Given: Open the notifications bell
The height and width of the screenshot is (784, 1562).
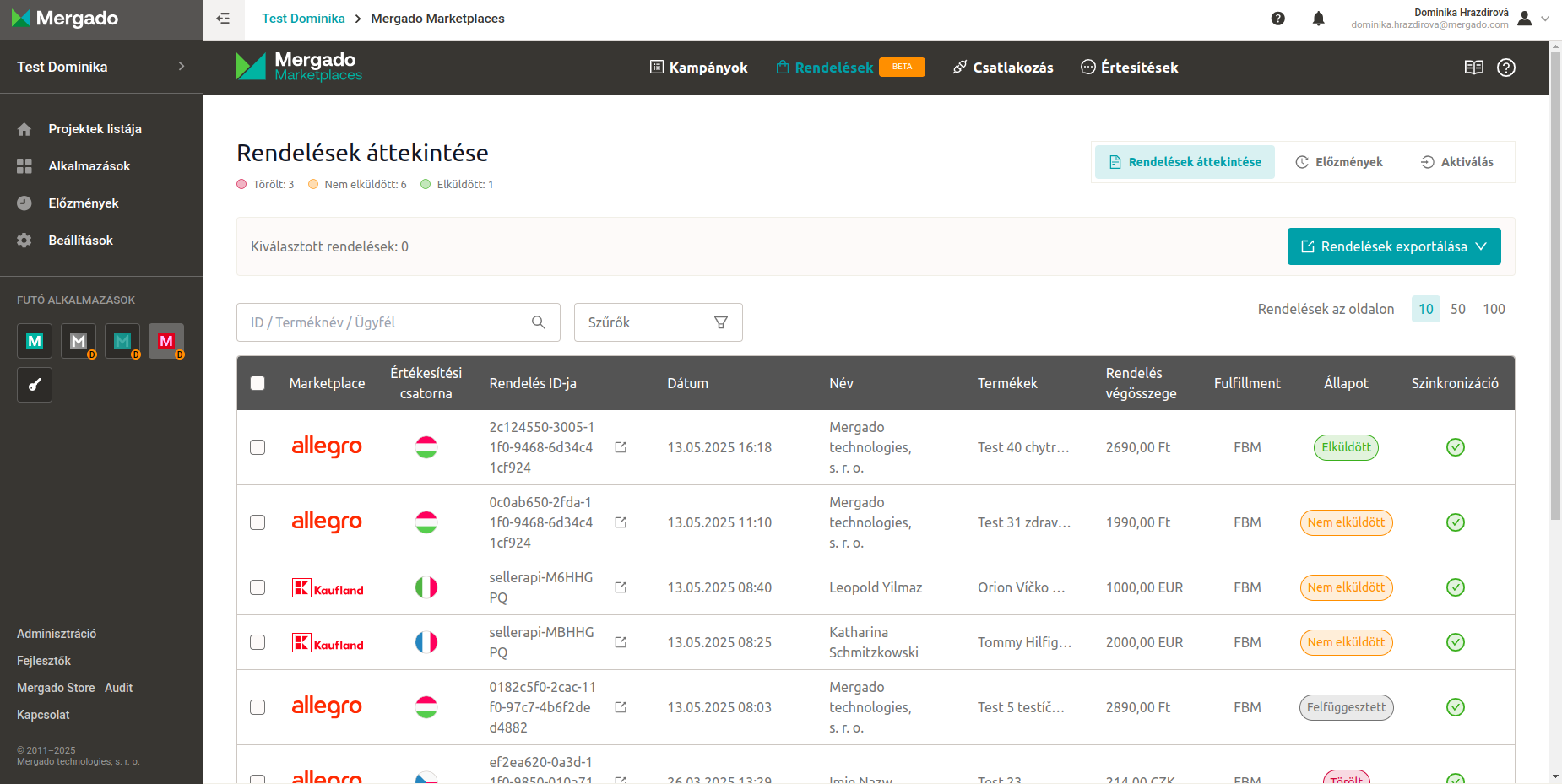Looking at the screenshot, I should coord(1319,19).
